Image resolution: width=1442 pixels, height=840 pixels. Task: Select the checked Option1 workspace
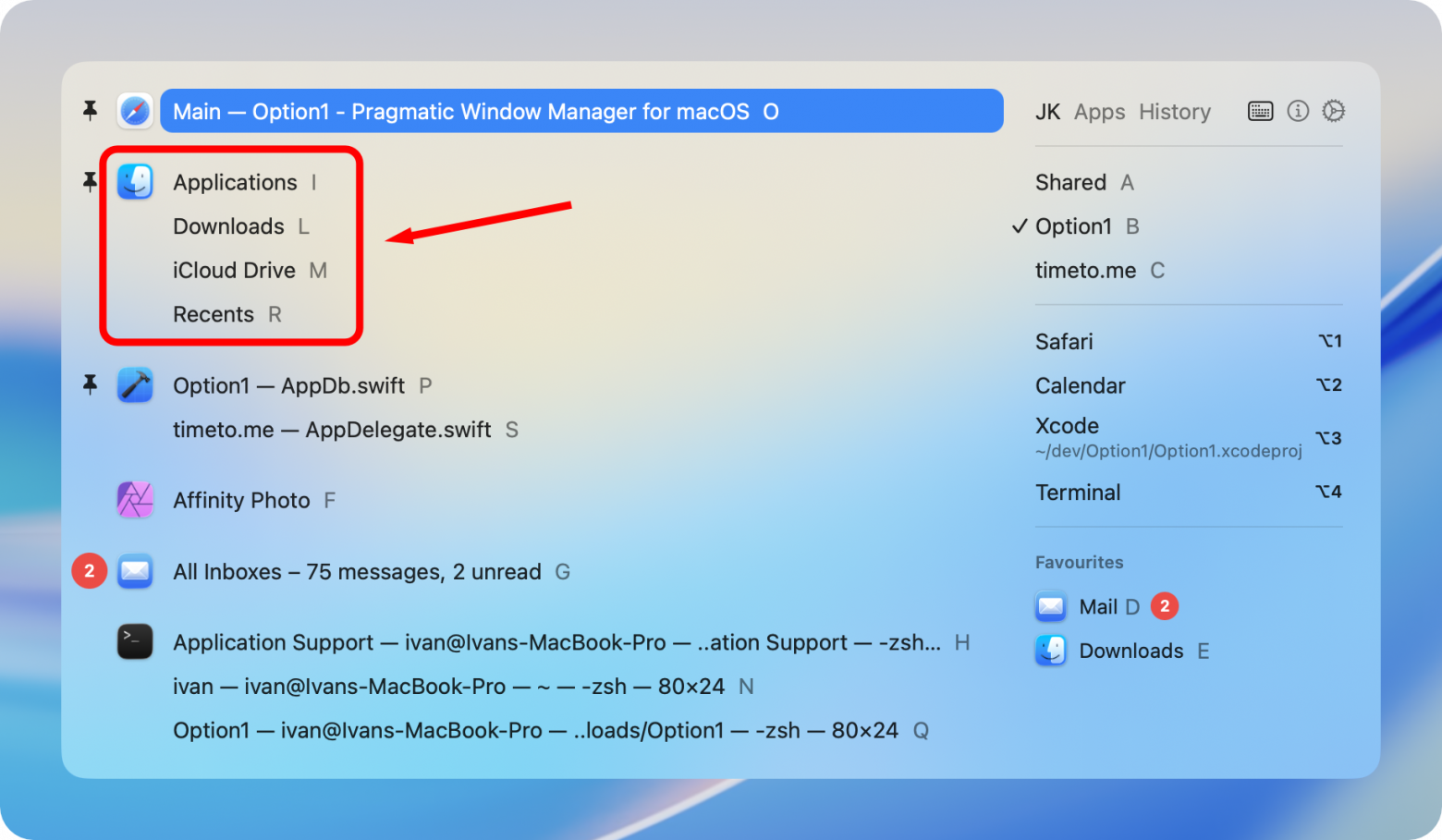1073,226
